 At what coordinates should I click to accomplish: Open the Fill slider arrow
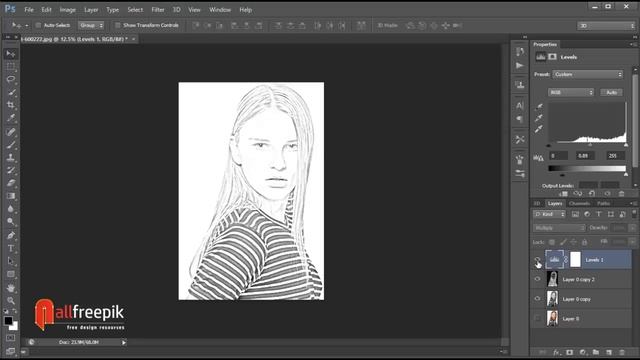tap(633, 242)
